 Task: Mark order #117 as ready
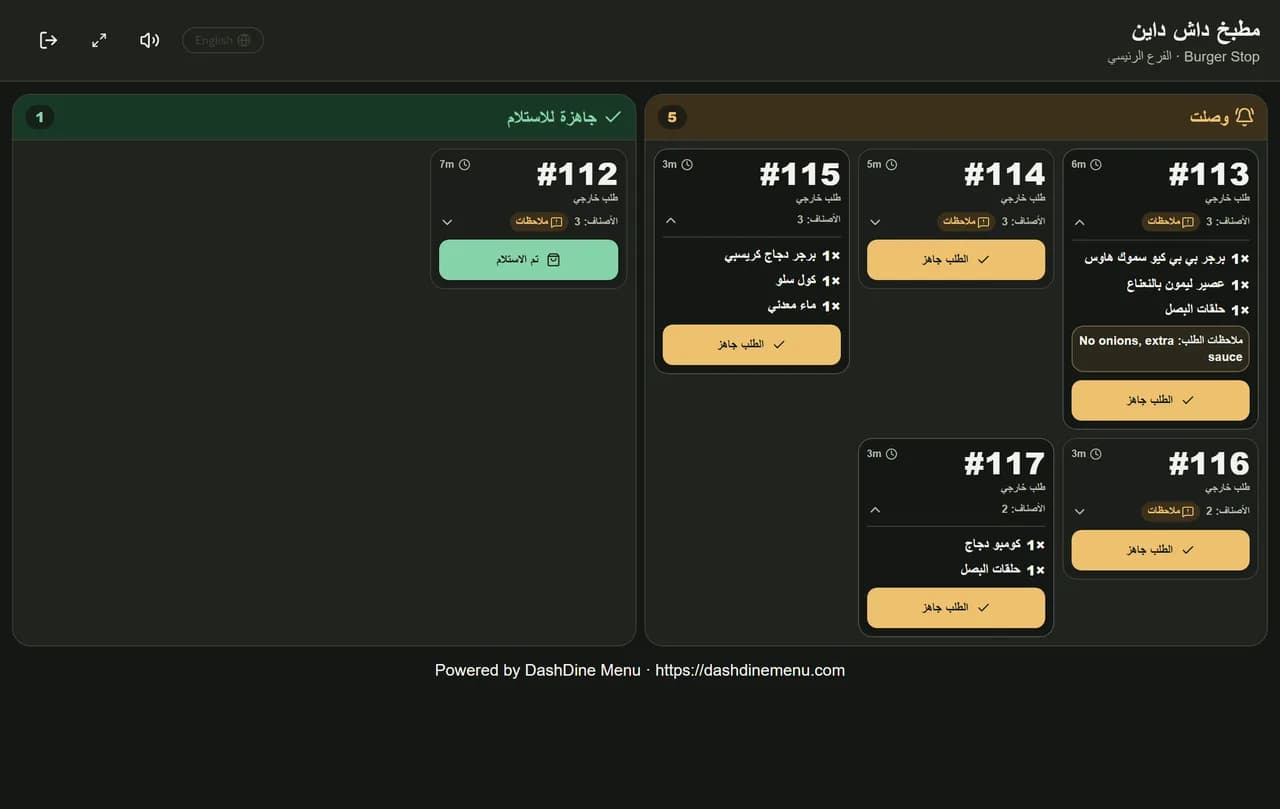tap(956, 608)
